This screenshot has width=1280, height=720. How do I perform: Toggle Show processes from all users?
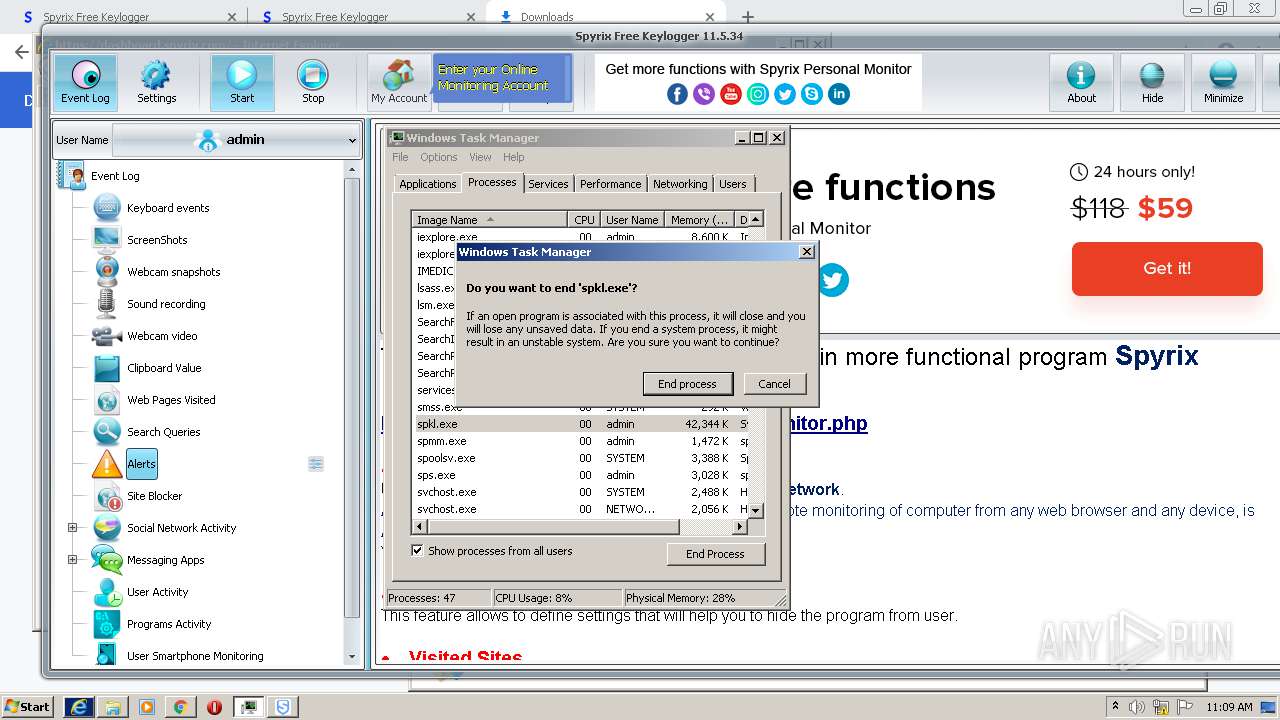pyautogui.click(x=417, y=550)
